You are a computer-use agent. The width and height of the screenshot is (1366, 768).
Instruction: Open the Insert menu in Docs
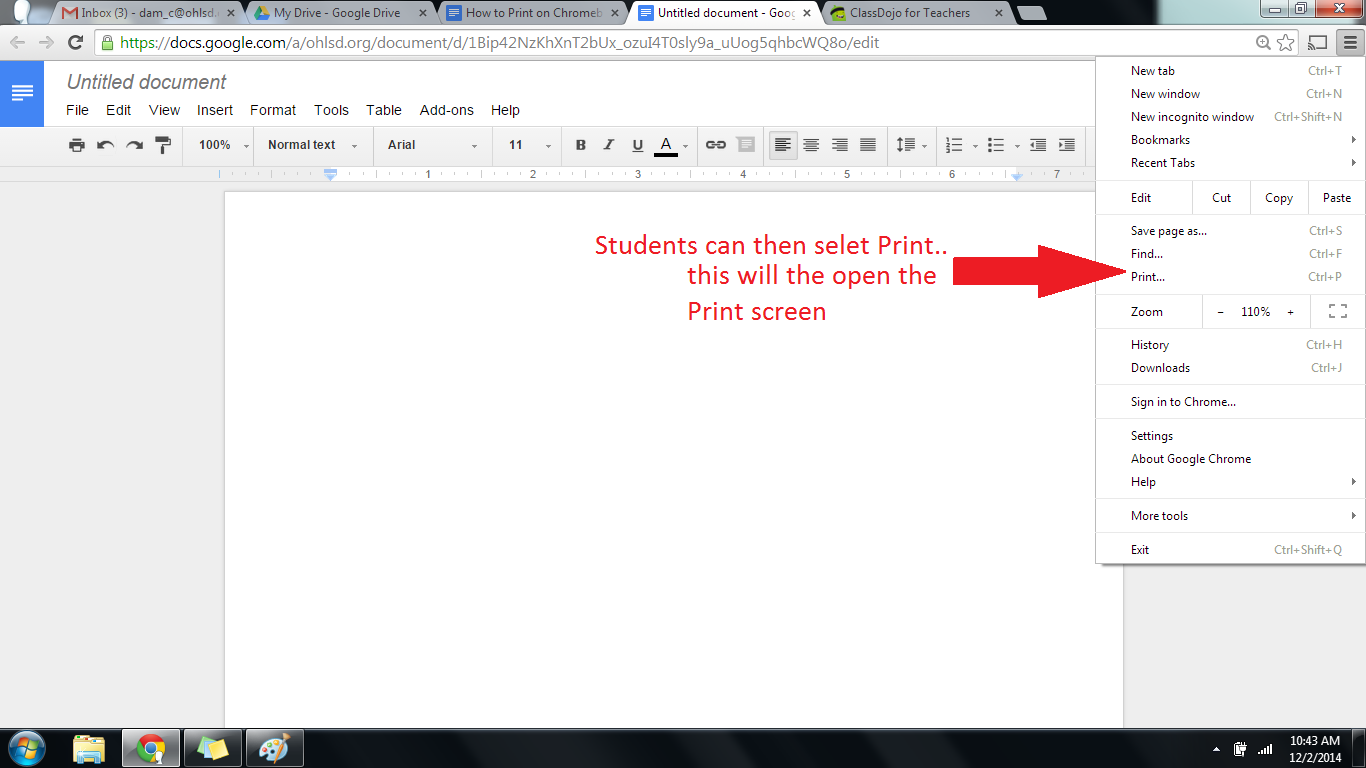[214, 110]
